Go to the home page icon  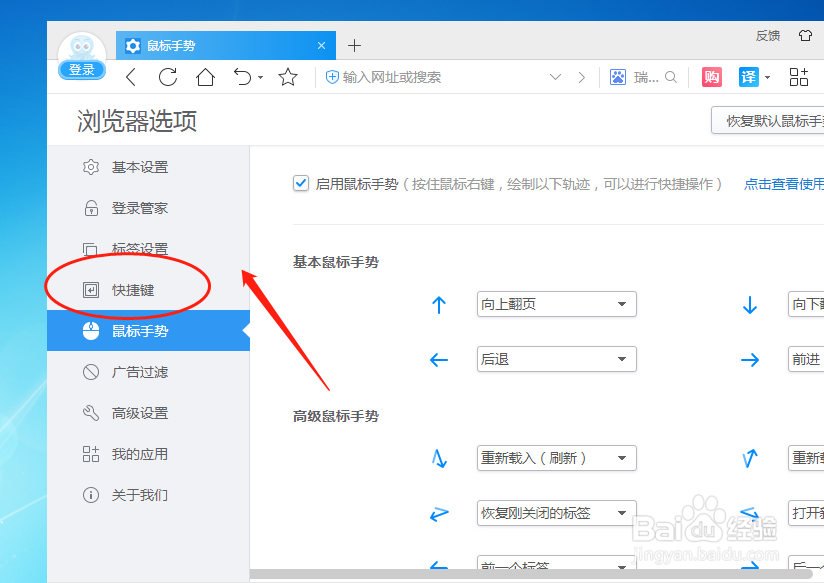pos(205,77)
